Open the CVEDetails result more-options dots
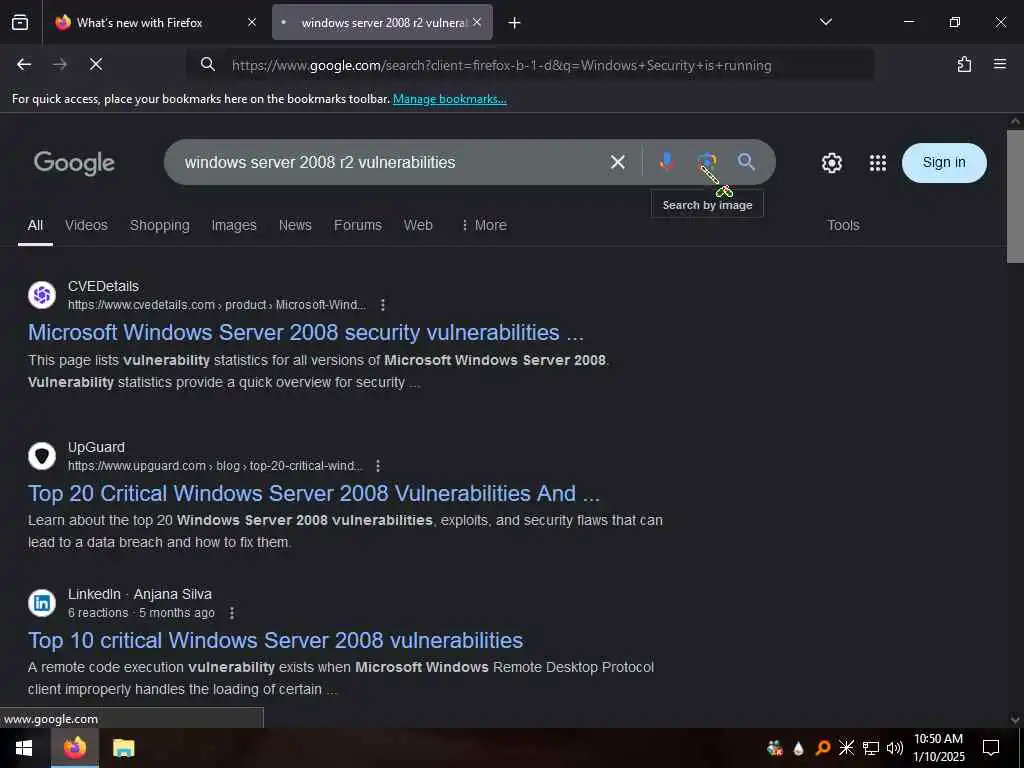 (x=383, y=305)
